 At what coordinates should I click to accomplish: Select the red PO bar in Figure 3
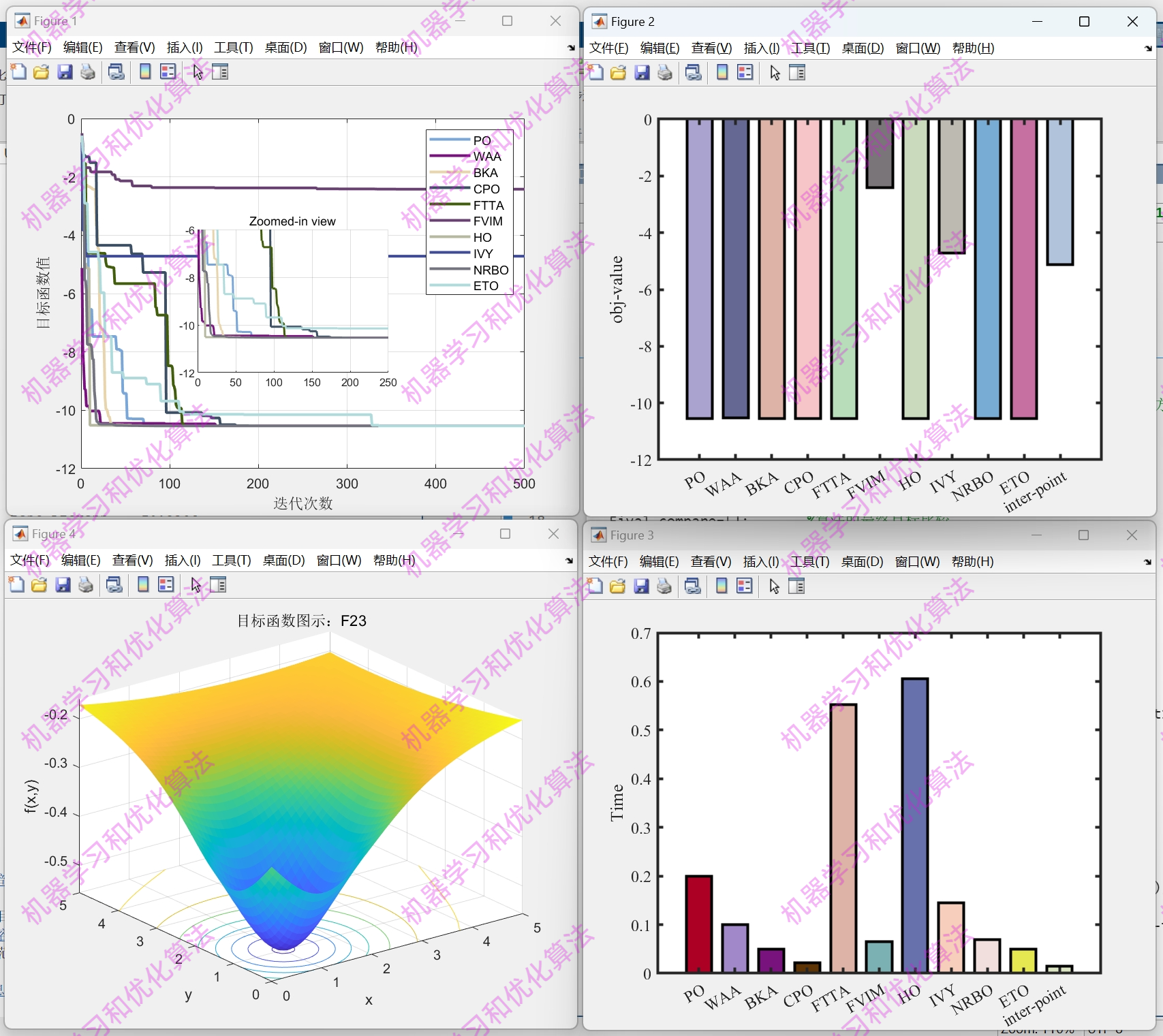699,924
